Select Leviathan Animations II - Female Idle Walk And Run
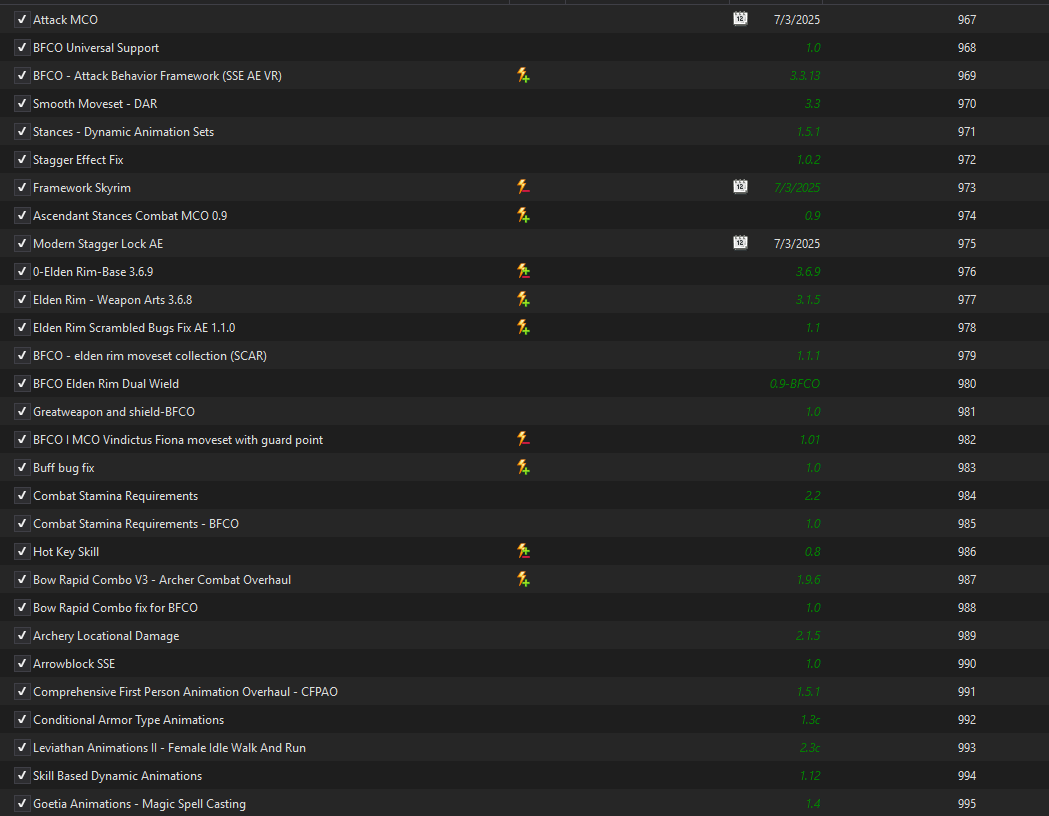The height and width of the screenshot is (816, 1049). click(x=169, y=748)
